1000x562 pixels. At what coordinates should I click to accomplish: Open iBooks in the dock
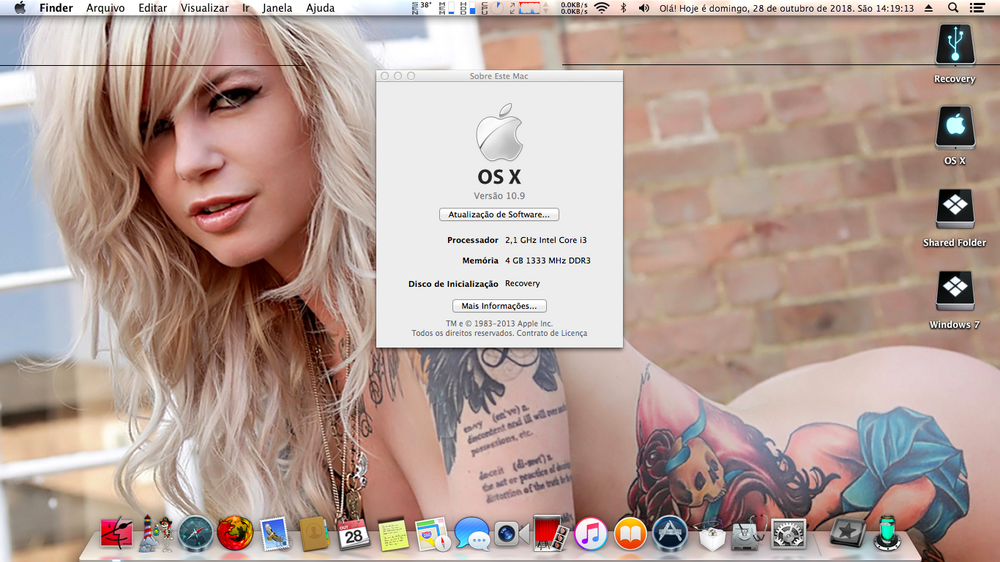click(x=630, y=534)
